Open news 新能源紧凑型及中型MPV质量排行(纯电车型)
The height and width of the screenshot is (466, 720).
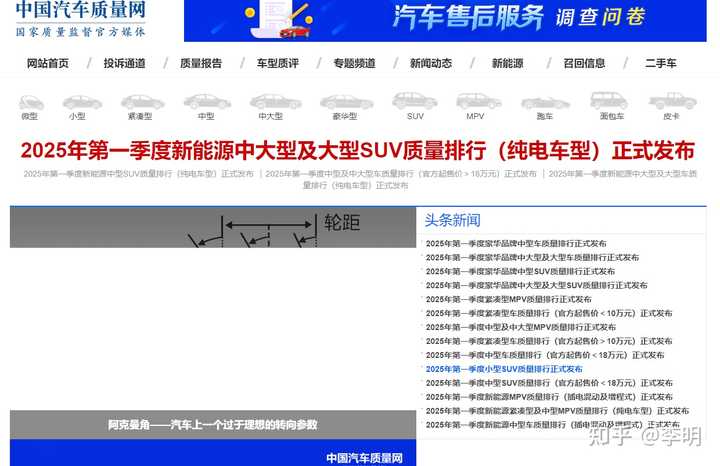point(557,411)
